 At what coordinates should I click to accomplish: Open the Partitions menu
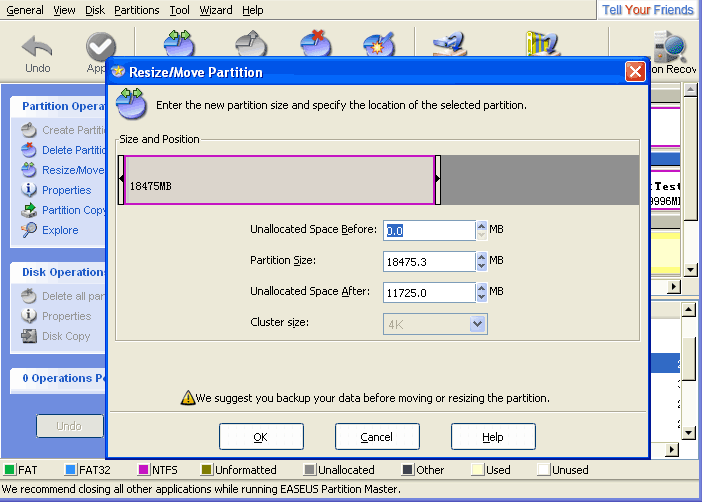click(137, 10)
